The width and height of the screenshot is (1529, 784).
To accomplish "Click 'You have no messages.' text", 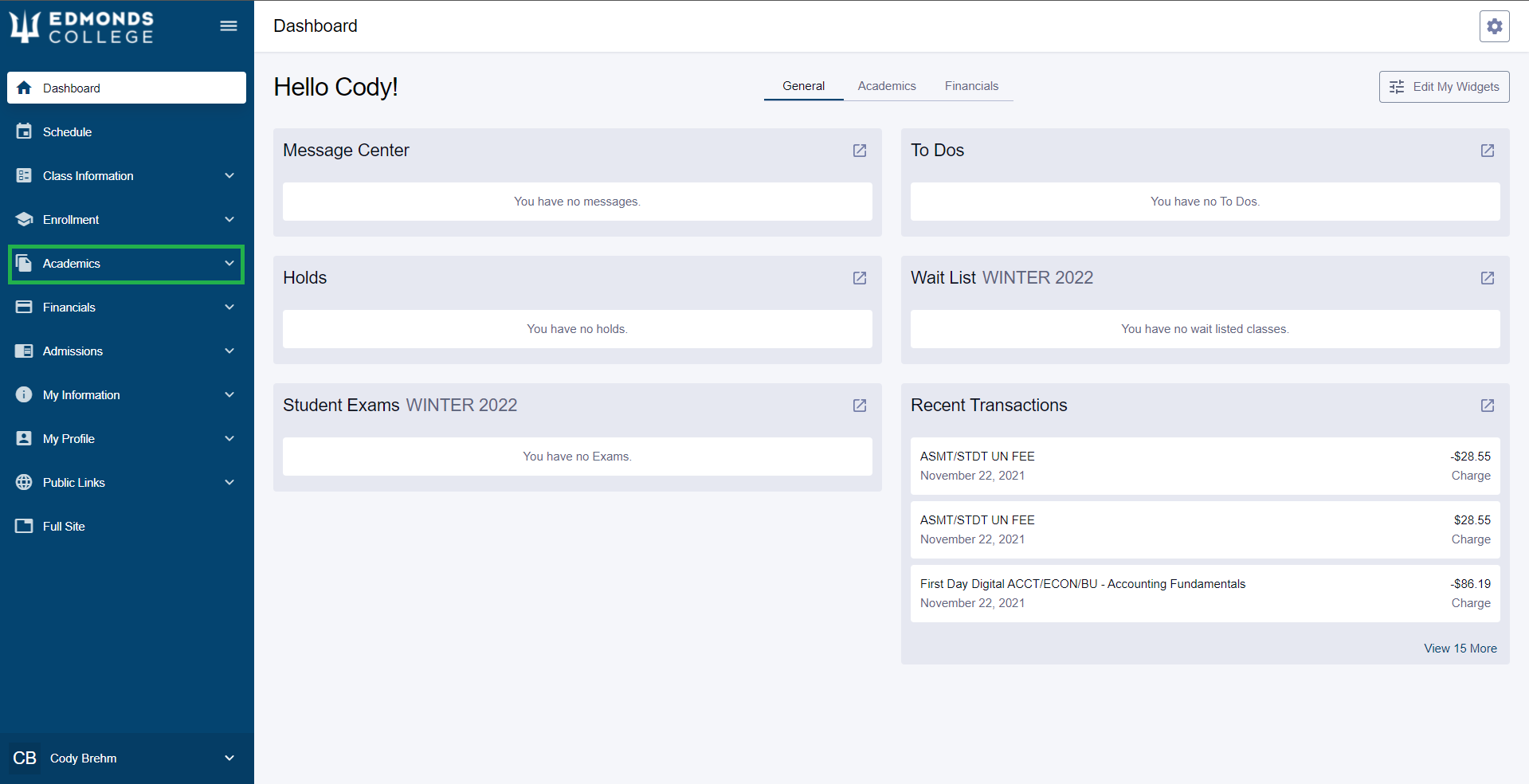I will tap(577, 202).
